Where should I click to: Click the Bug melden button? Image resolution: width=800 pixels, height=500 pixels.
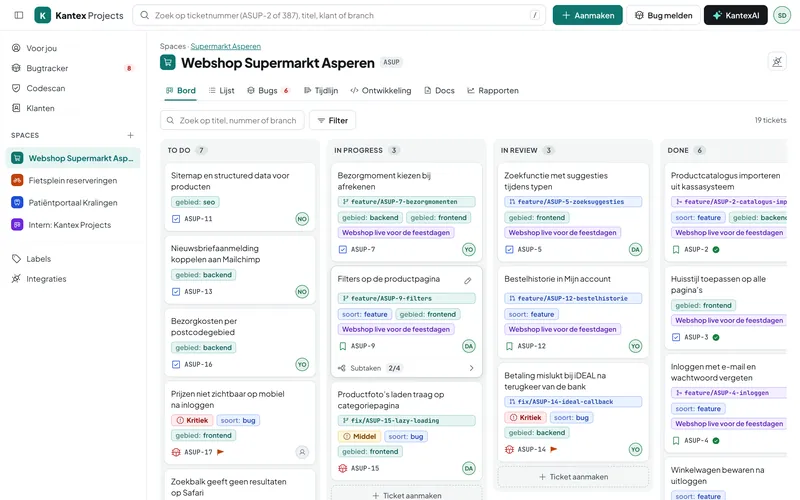[663, 15]
